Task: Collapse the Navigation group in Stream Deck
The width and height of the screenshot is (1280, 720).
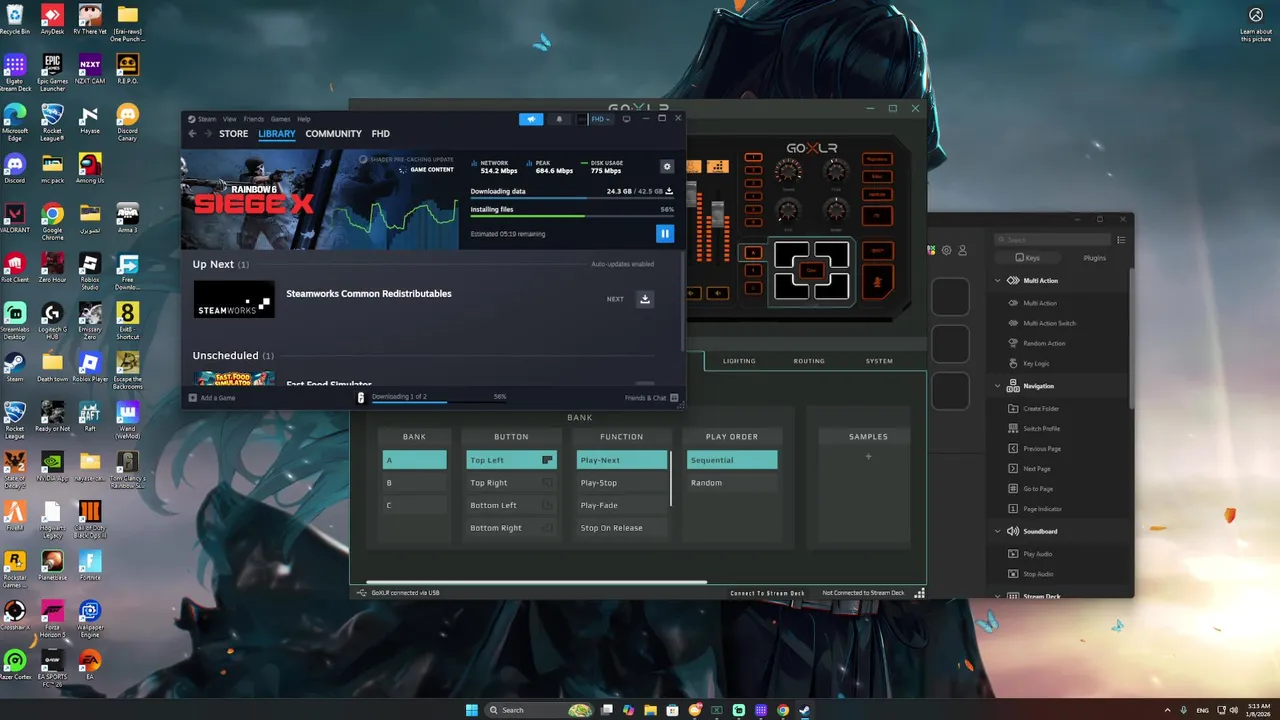Action: [998, 386]
